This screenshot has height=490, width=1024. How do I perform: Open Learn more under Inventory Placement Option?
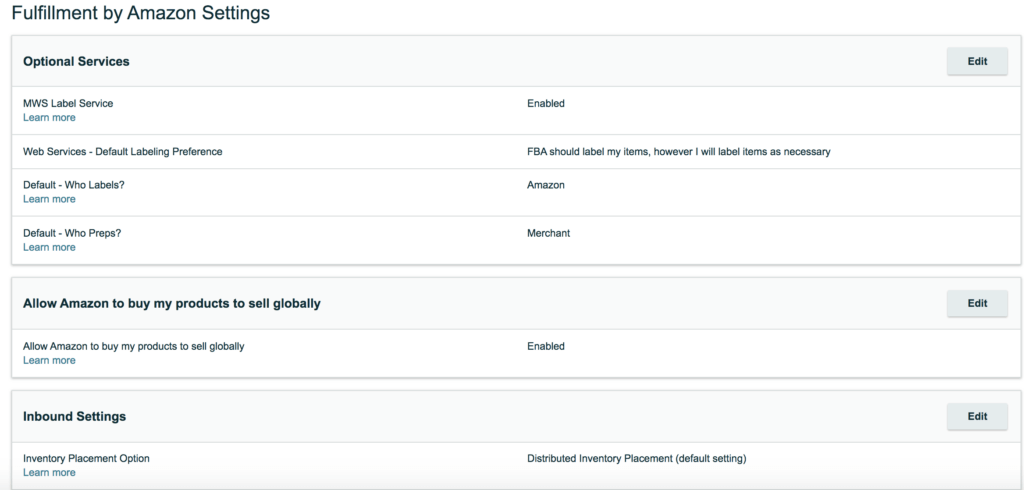coord(49,472)
